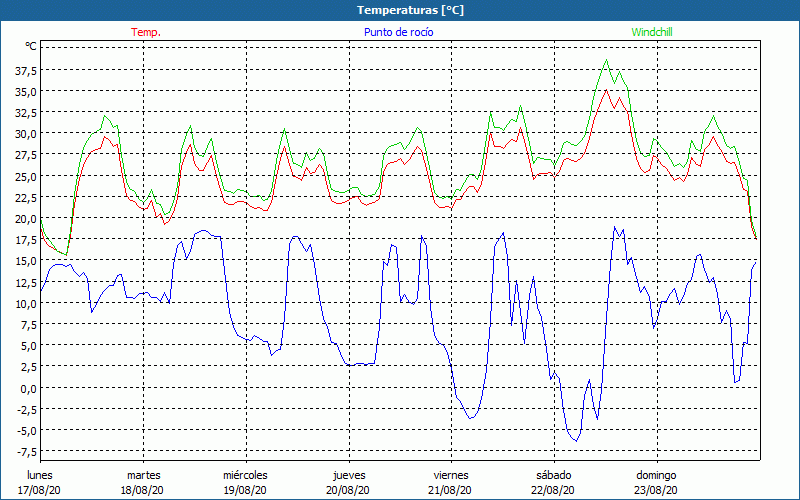The width and height of the screenshot is (800, 500).
Task: Click the jueves day label
Action: (349, 475)
